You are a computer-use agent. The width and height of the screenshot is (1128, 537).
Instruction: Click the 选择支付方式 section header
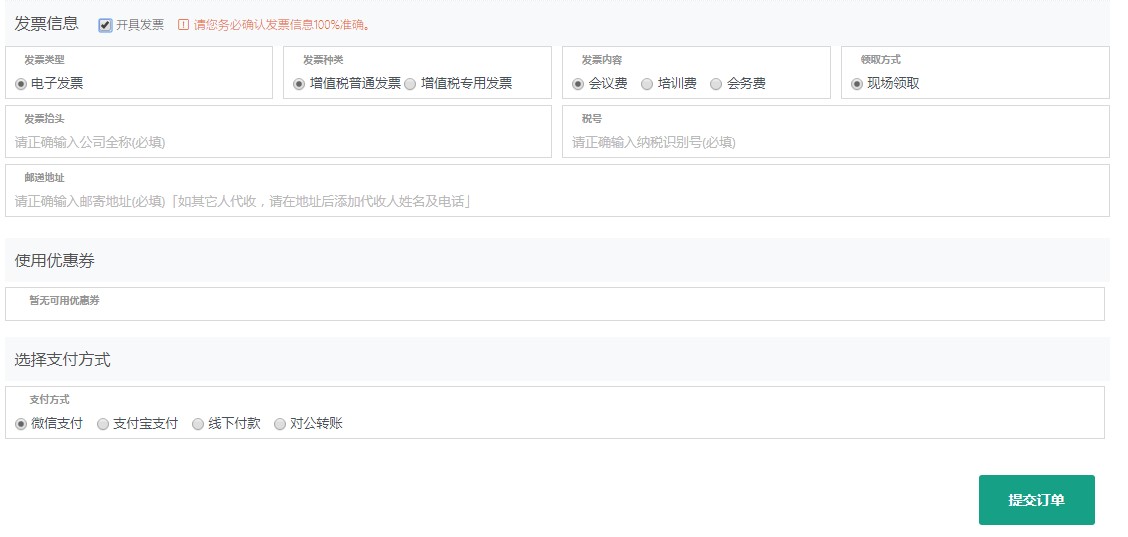click(63, 359)
